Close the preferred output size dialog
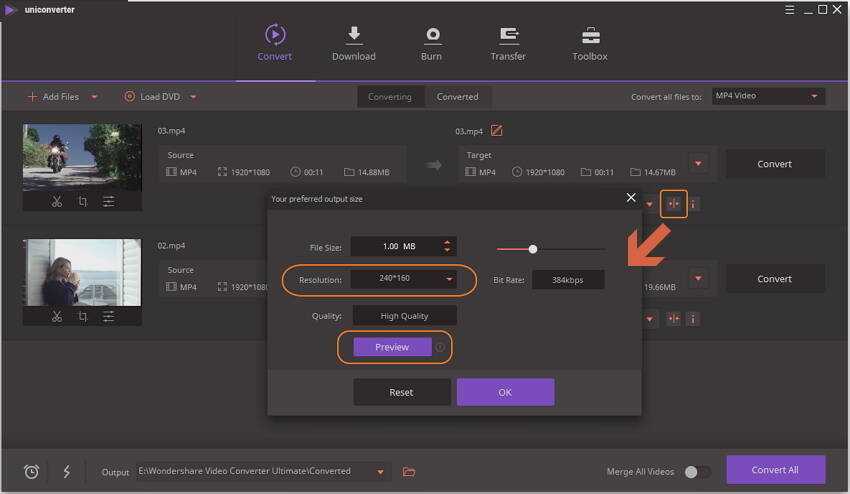Image resolution: width=850 pixels, height=494 pixels. tap(631, 198)
